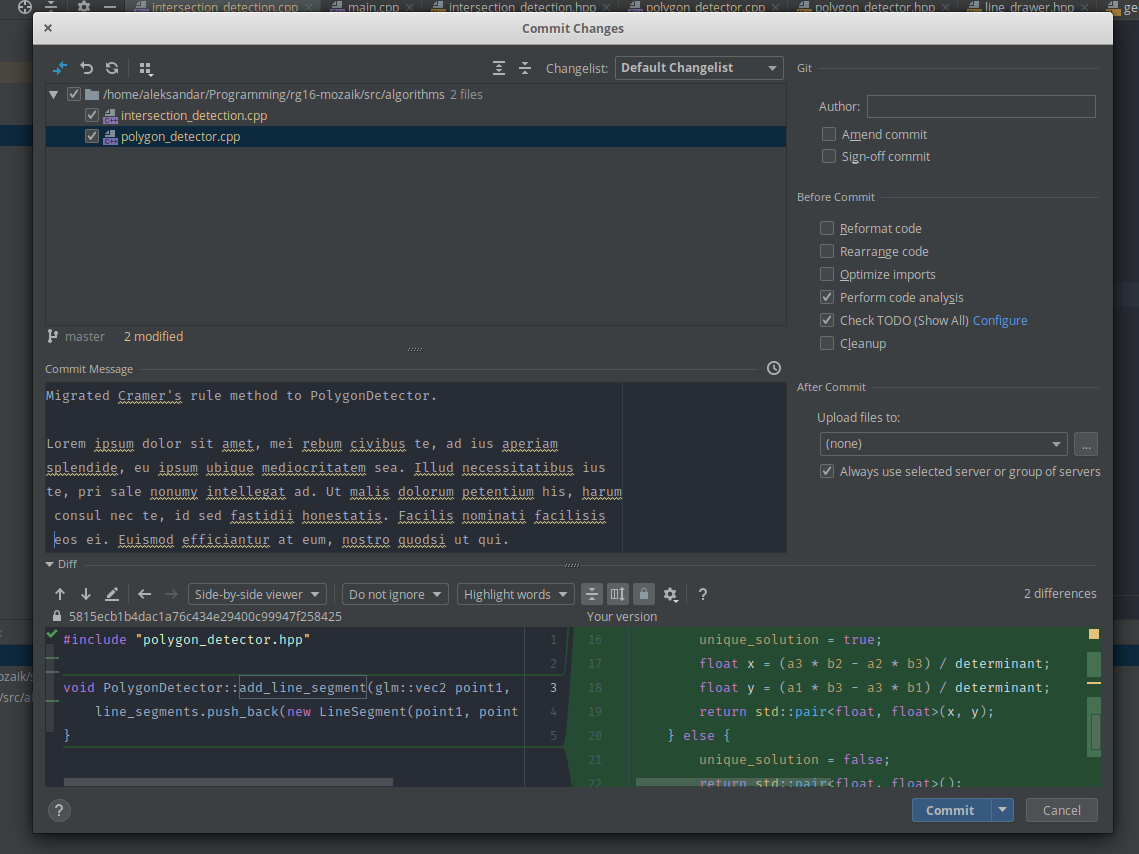Open the diff settings gear icon
Viewport: 1139px width, 854px height.
tap(670, 595)
